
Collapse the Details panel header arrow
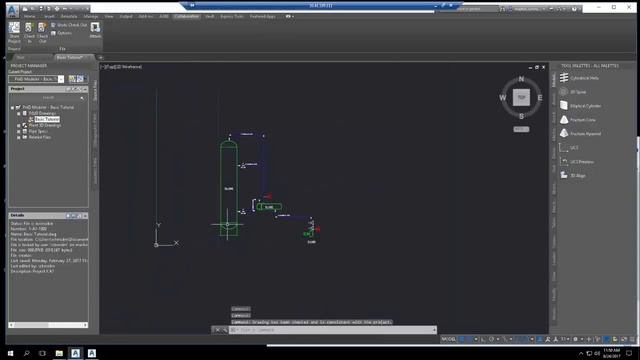tap(85, 216)
